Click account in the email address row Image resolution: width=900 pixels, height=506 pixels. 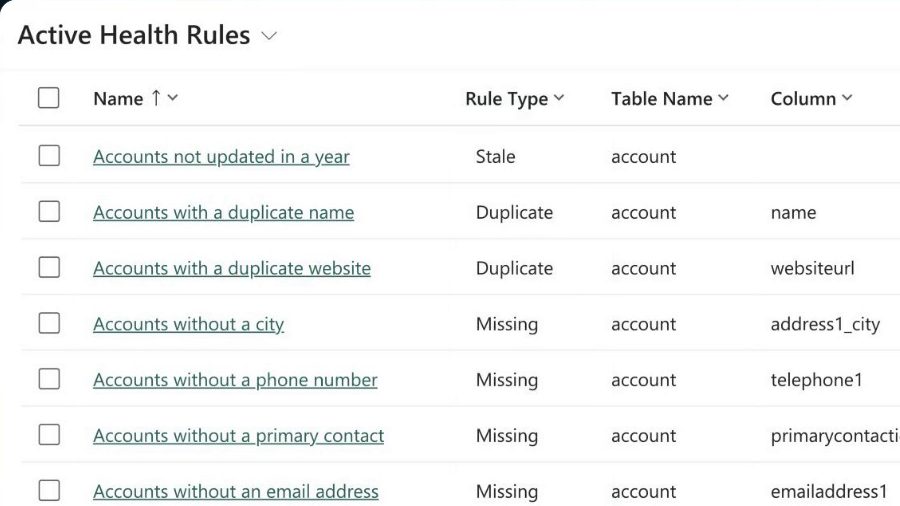[643, 492]
